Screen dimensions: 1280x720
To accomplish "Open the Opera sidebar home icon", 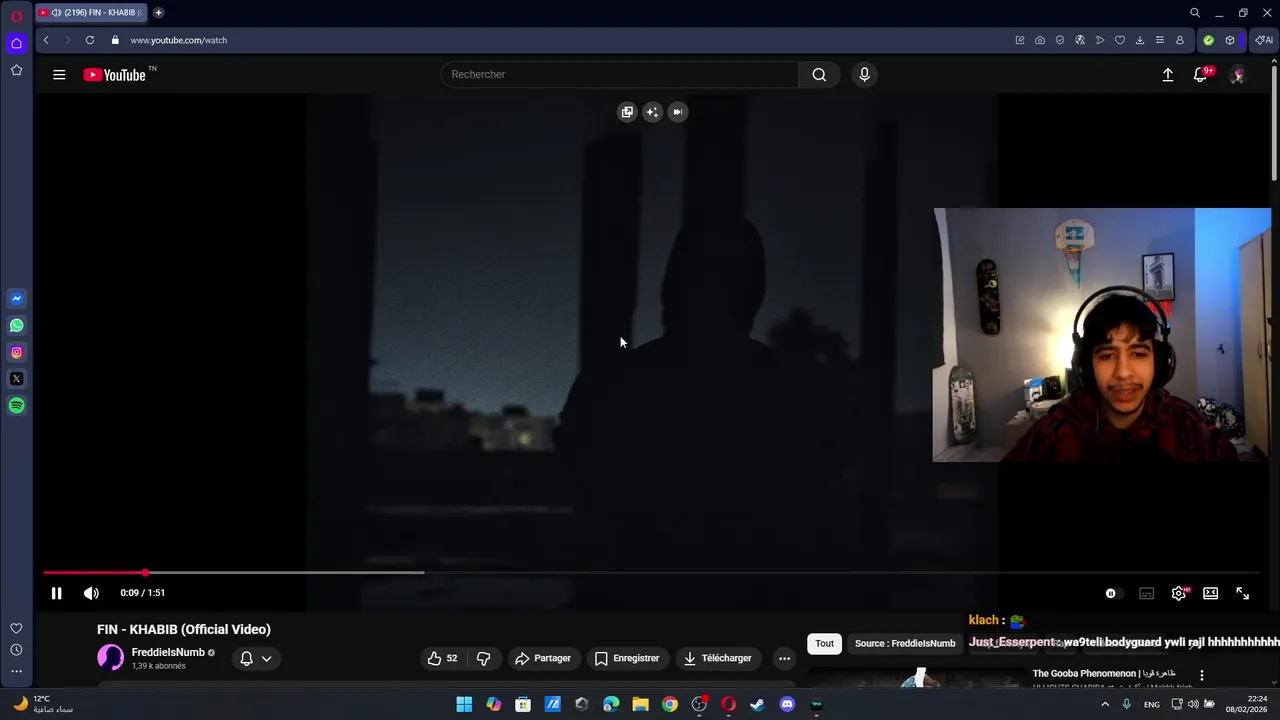I will [16, 43].
